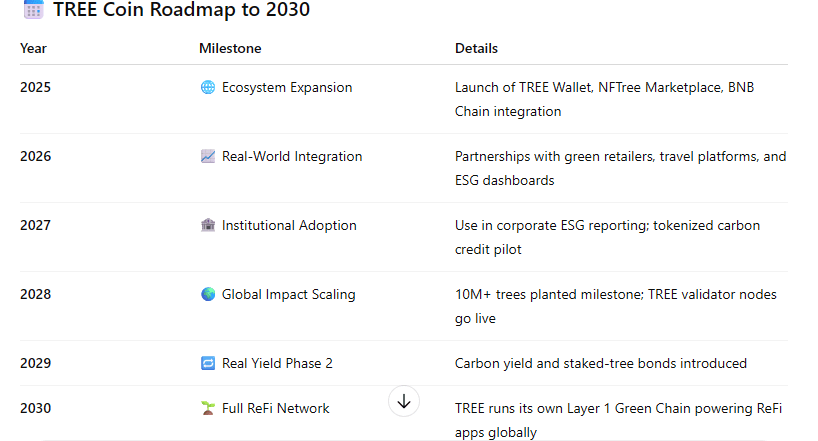
Task: Click the Institutional Adoption milestone text
Action: (x=289, y=226)
